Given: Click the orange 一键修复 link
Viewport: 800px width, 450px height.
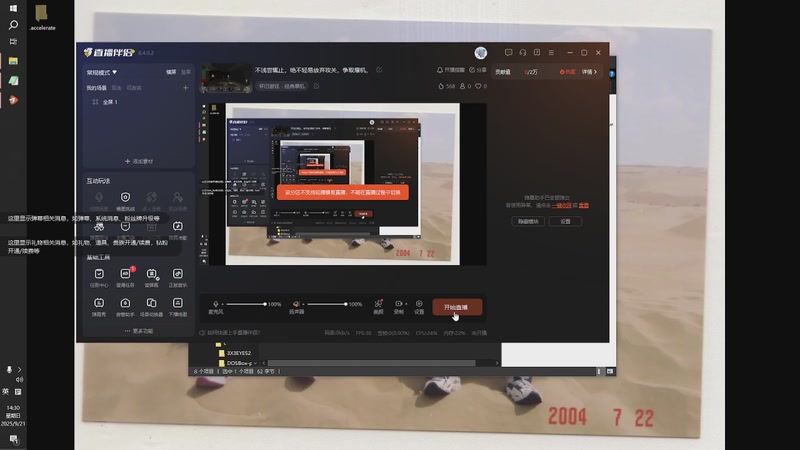Looking at the screenshot, I should tap(561, 205).
